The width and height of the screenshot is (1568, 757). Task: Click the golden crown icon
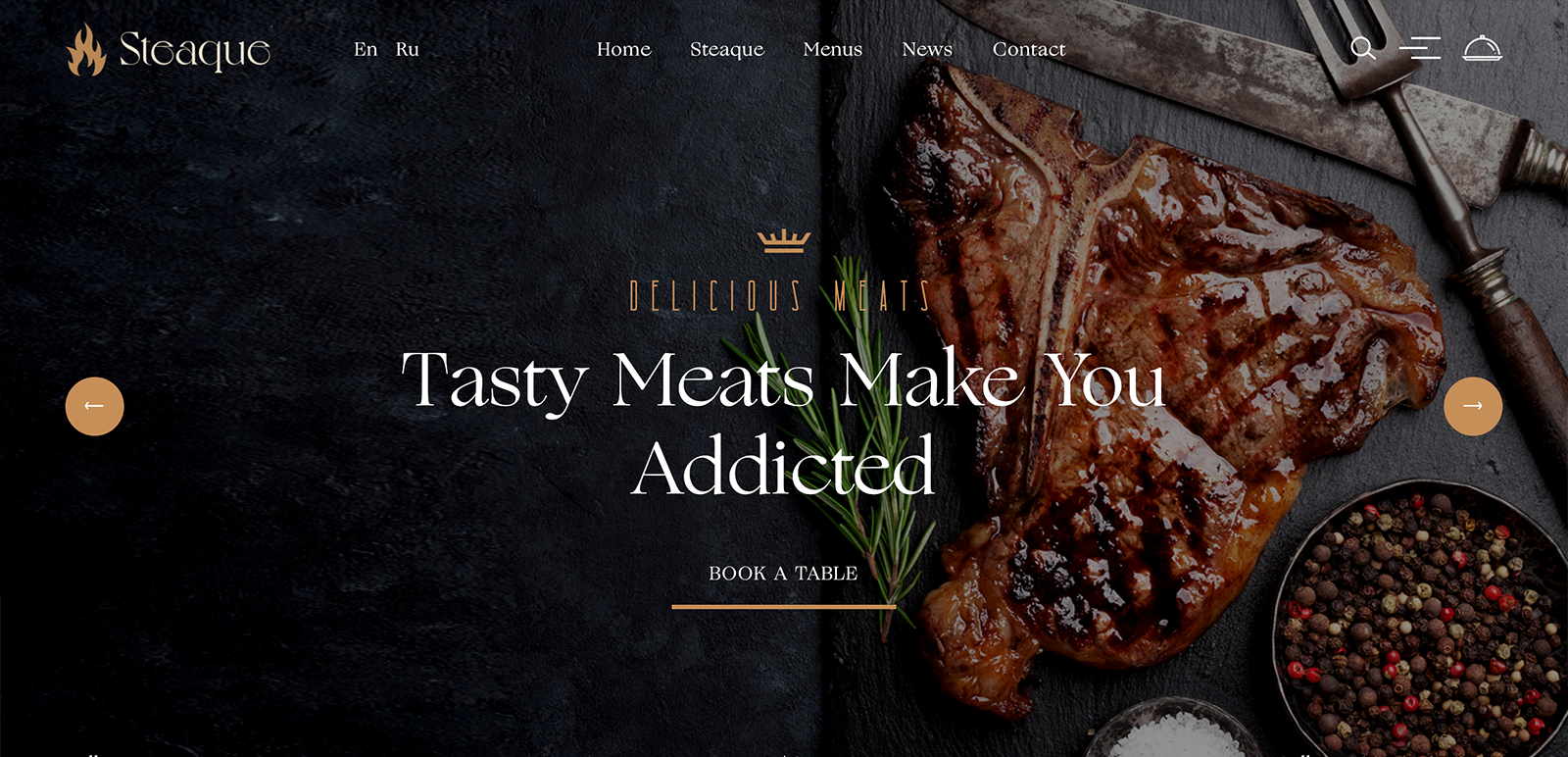(x=784, y=241)
